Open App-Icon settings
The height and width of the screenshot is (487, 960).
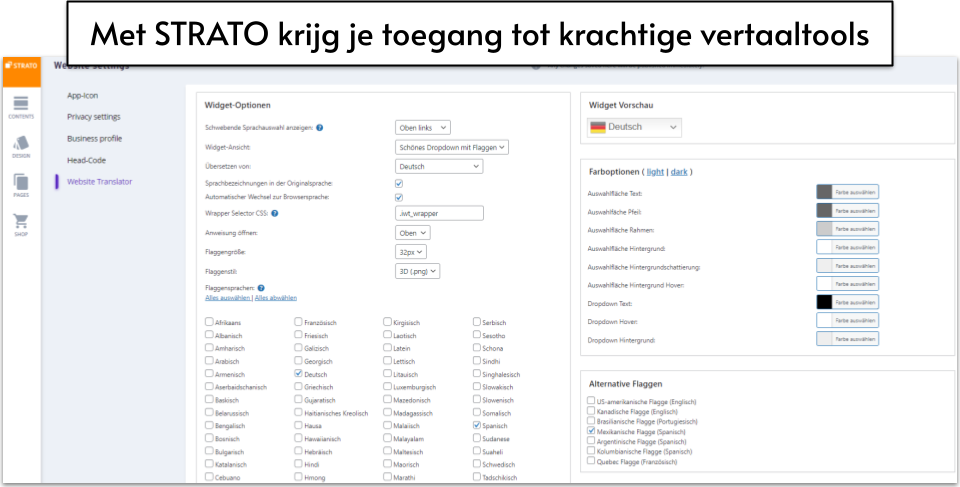[83, 96]
